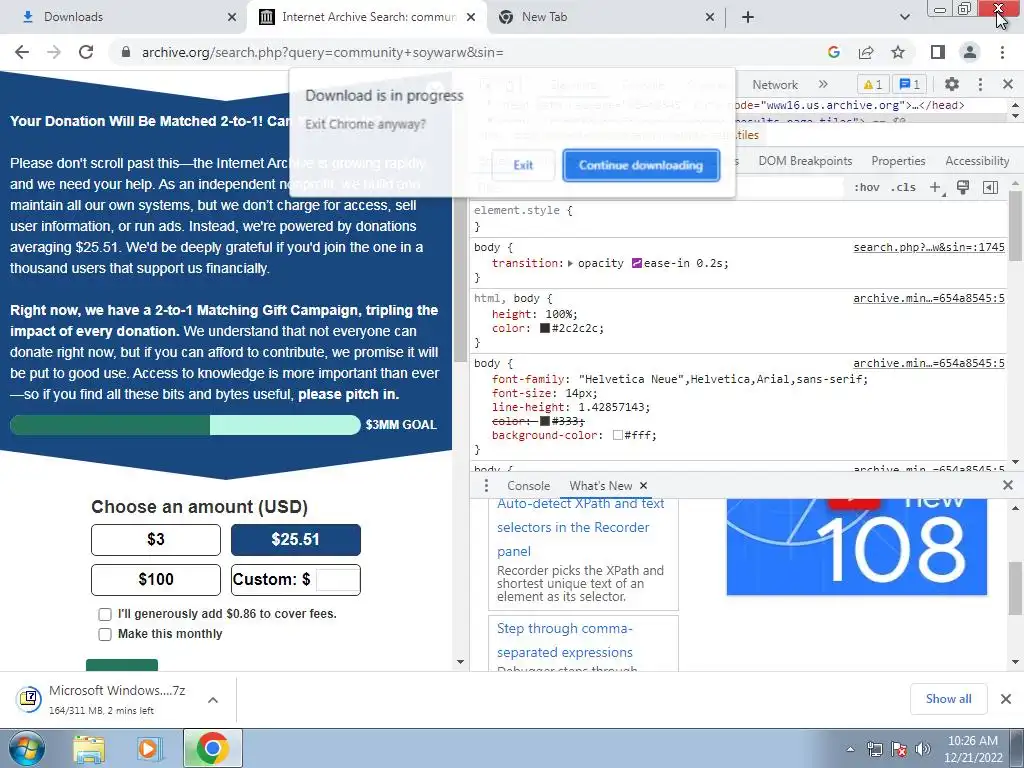Click the Google icon in address bar

833,52
